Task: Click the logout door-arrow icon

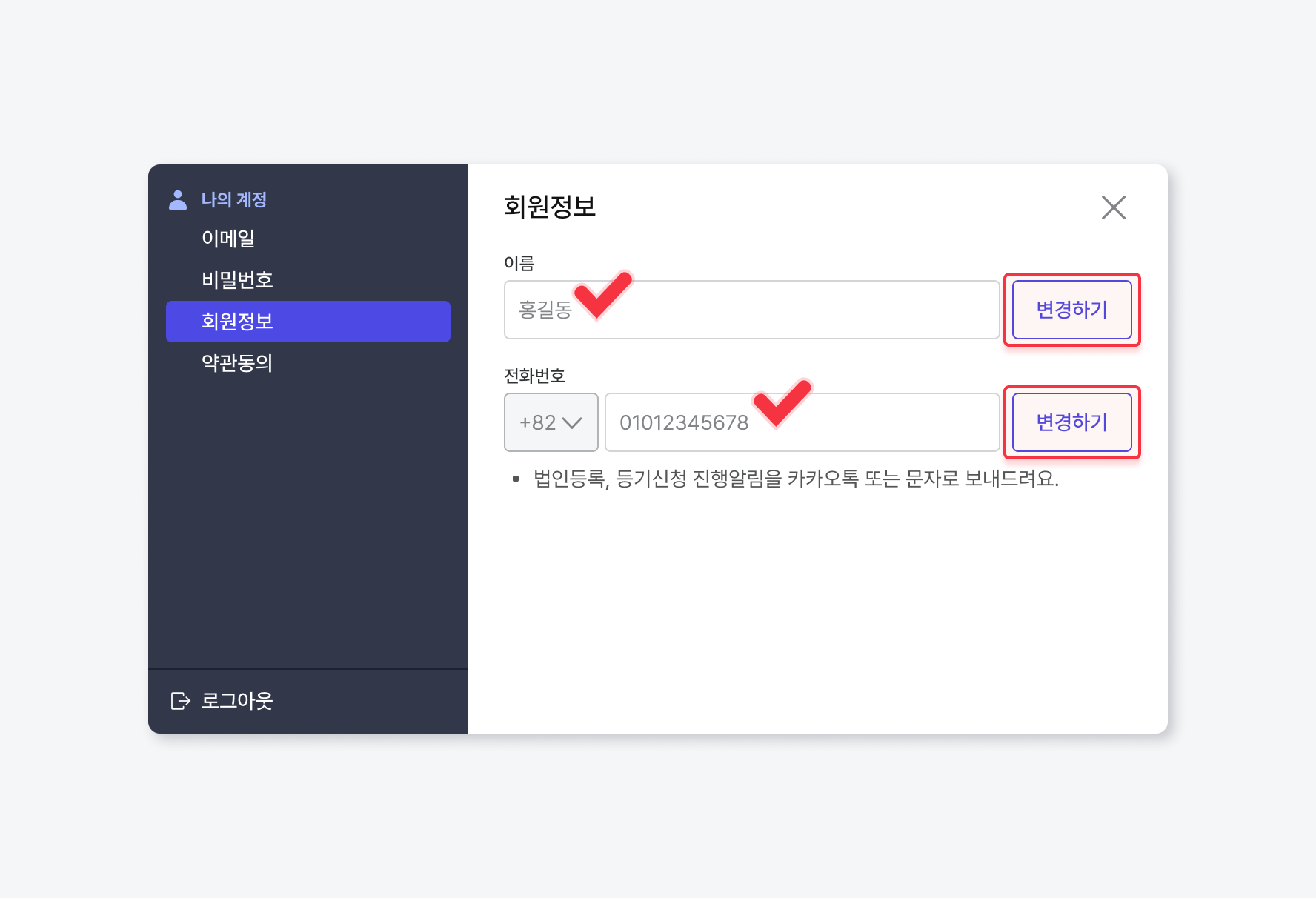Action: coord(180,701)
